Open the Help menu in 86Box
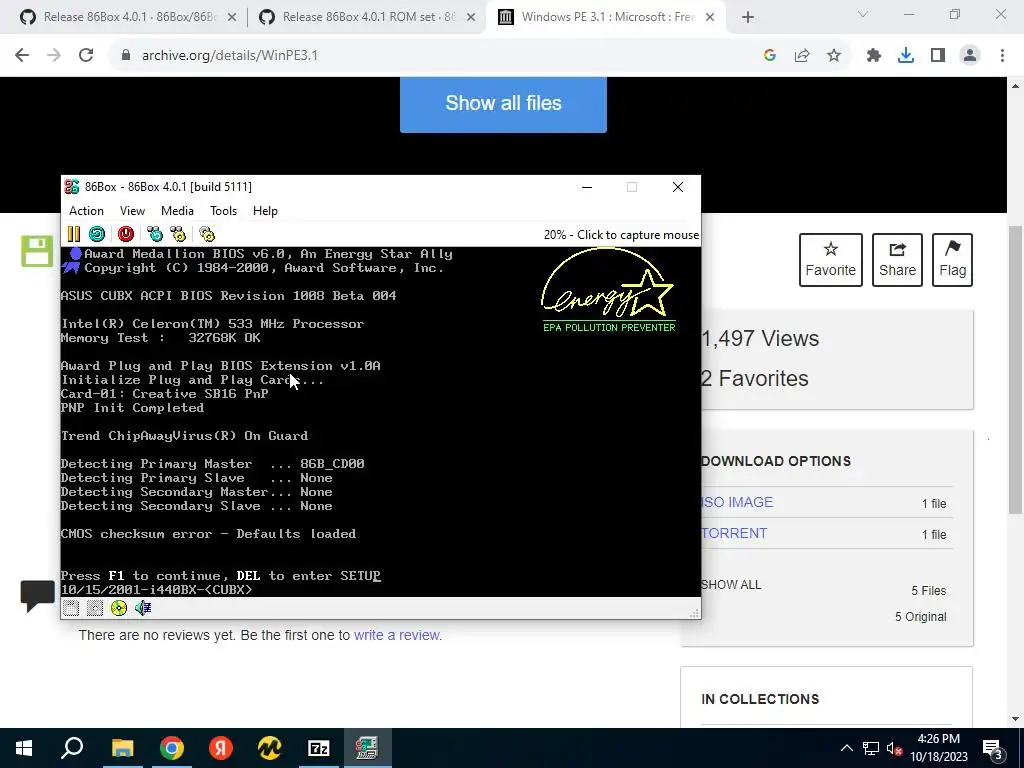Viewport: 1024px width, 768px height. [265, 211]
